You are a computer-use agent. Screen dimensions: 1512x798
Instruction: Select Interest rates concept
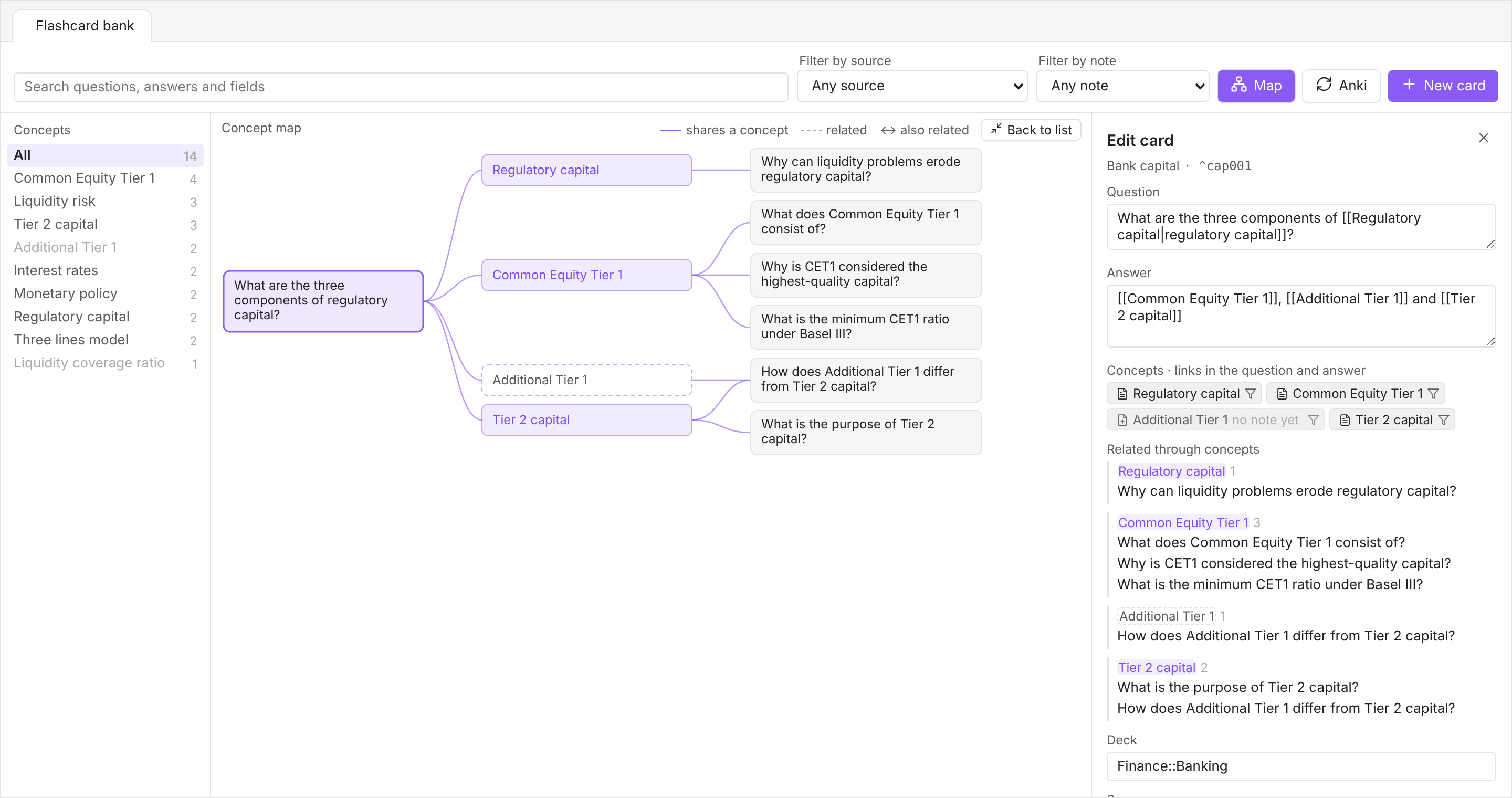[105, 271]
